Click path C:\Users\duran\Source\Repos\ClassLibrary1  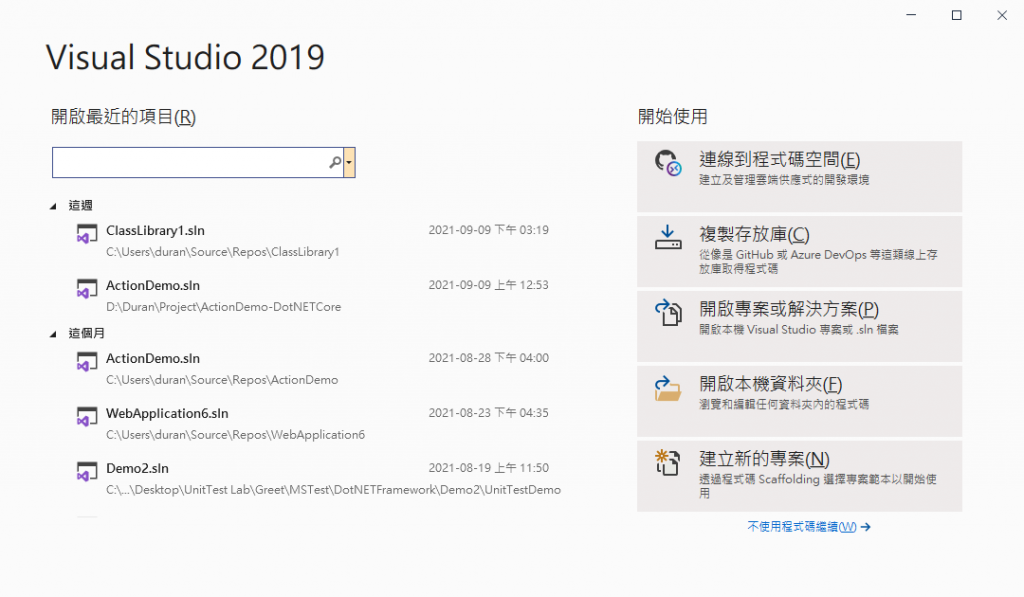223,251
